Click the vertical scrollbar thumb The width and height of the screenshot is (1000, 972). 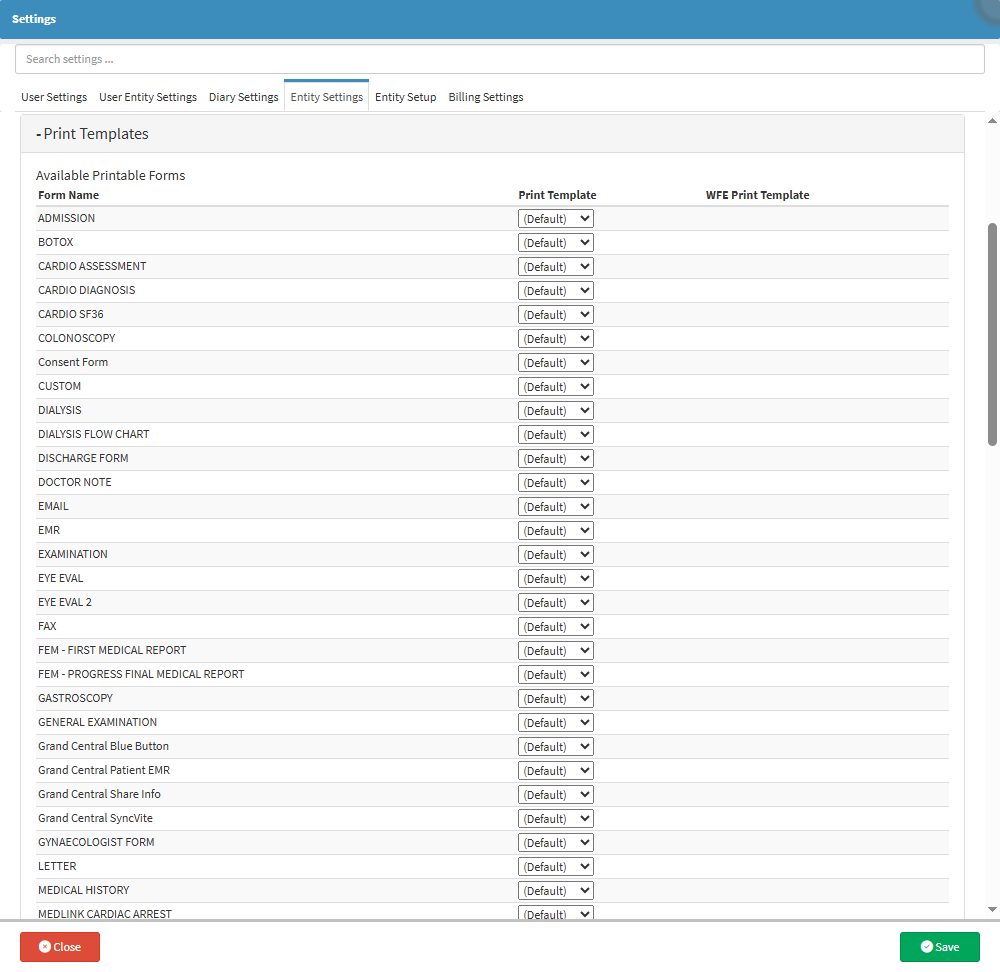[992, 333]
